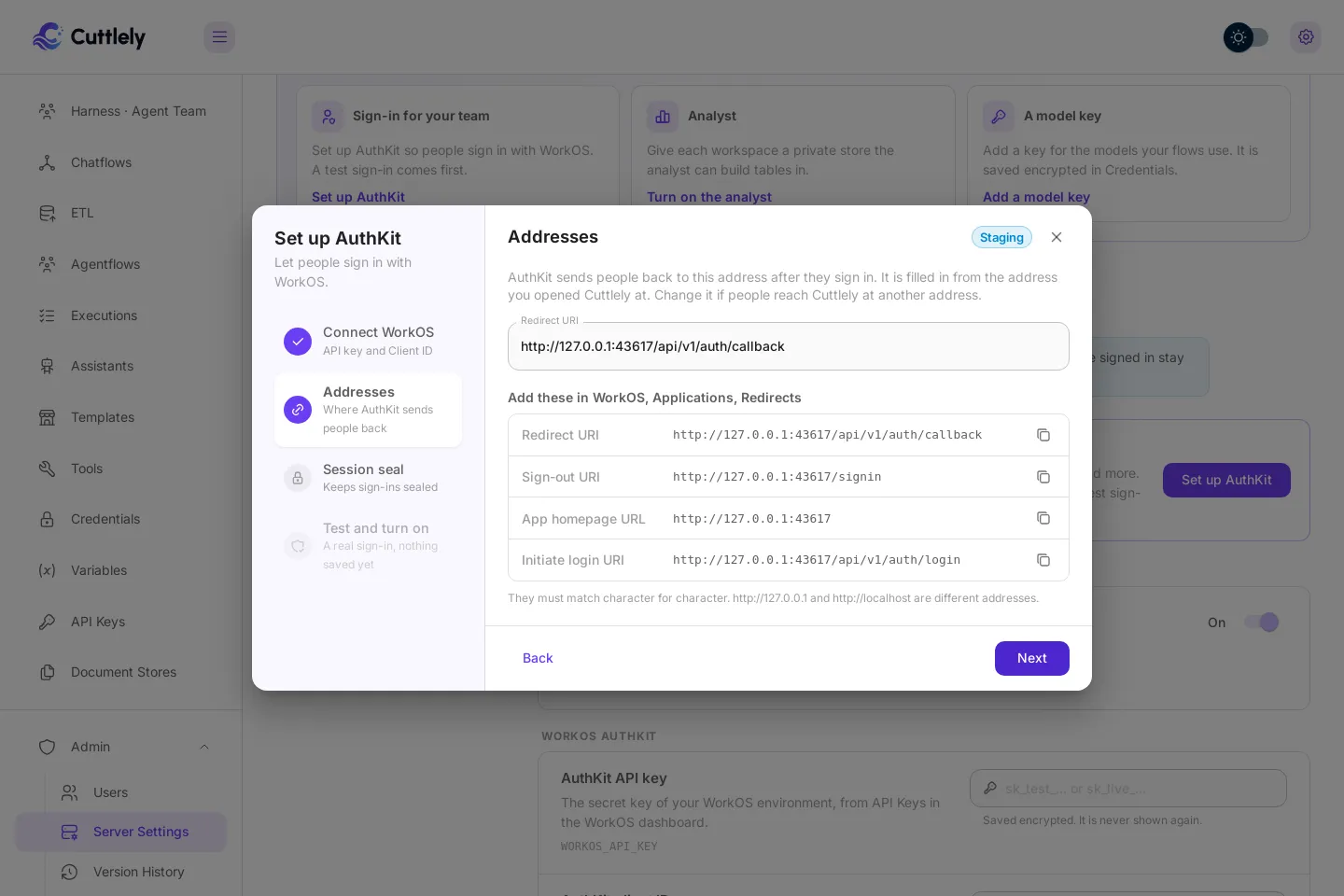This screenshot has height=896, width=1344.
Task: Open the settings gear in header
Action: [1306, 37]
